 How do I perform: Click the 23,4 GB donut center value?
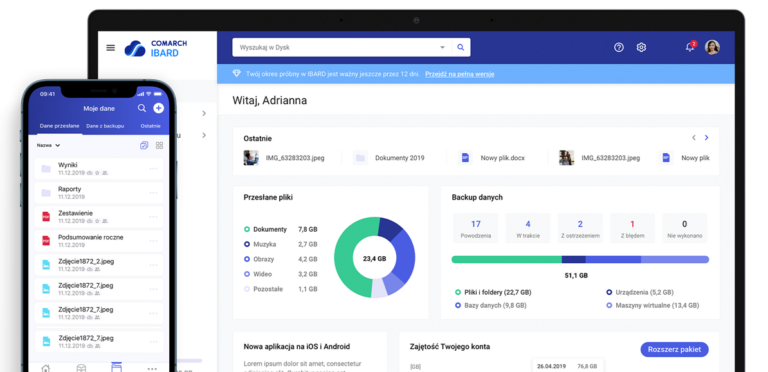coord(374,258)
